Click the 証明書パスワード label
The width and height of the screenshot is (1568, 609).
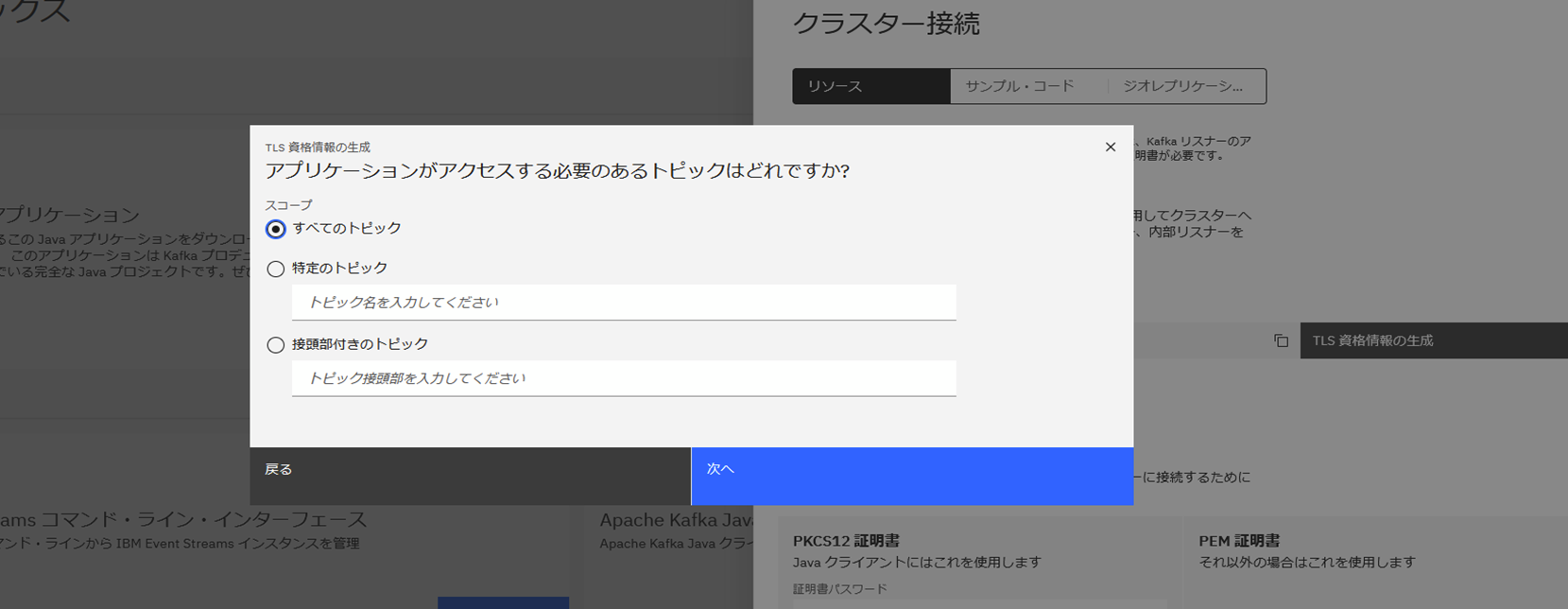[x=840, y=589]
